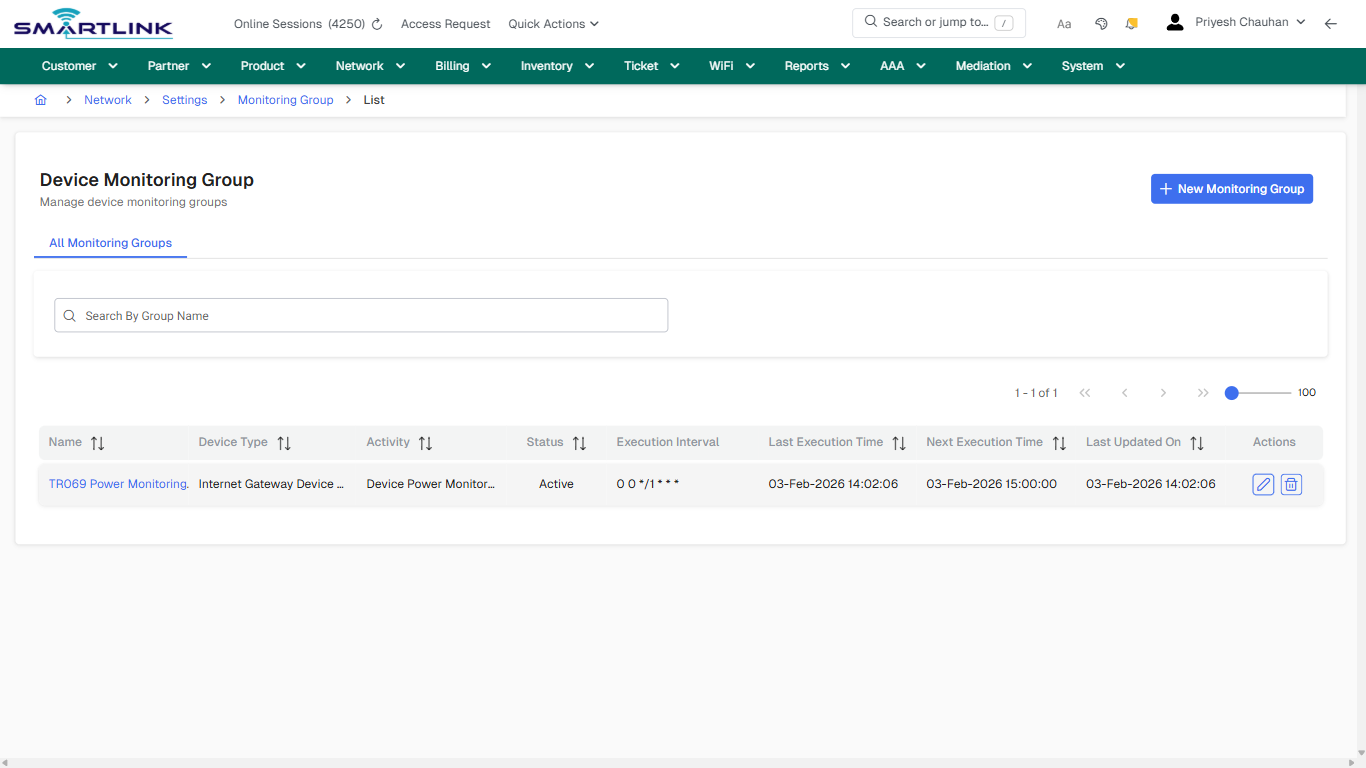Expand the Mediation menu dropdown
Image resolution: width=1366 pixels, height=768 pixels.
coord(992,65)
